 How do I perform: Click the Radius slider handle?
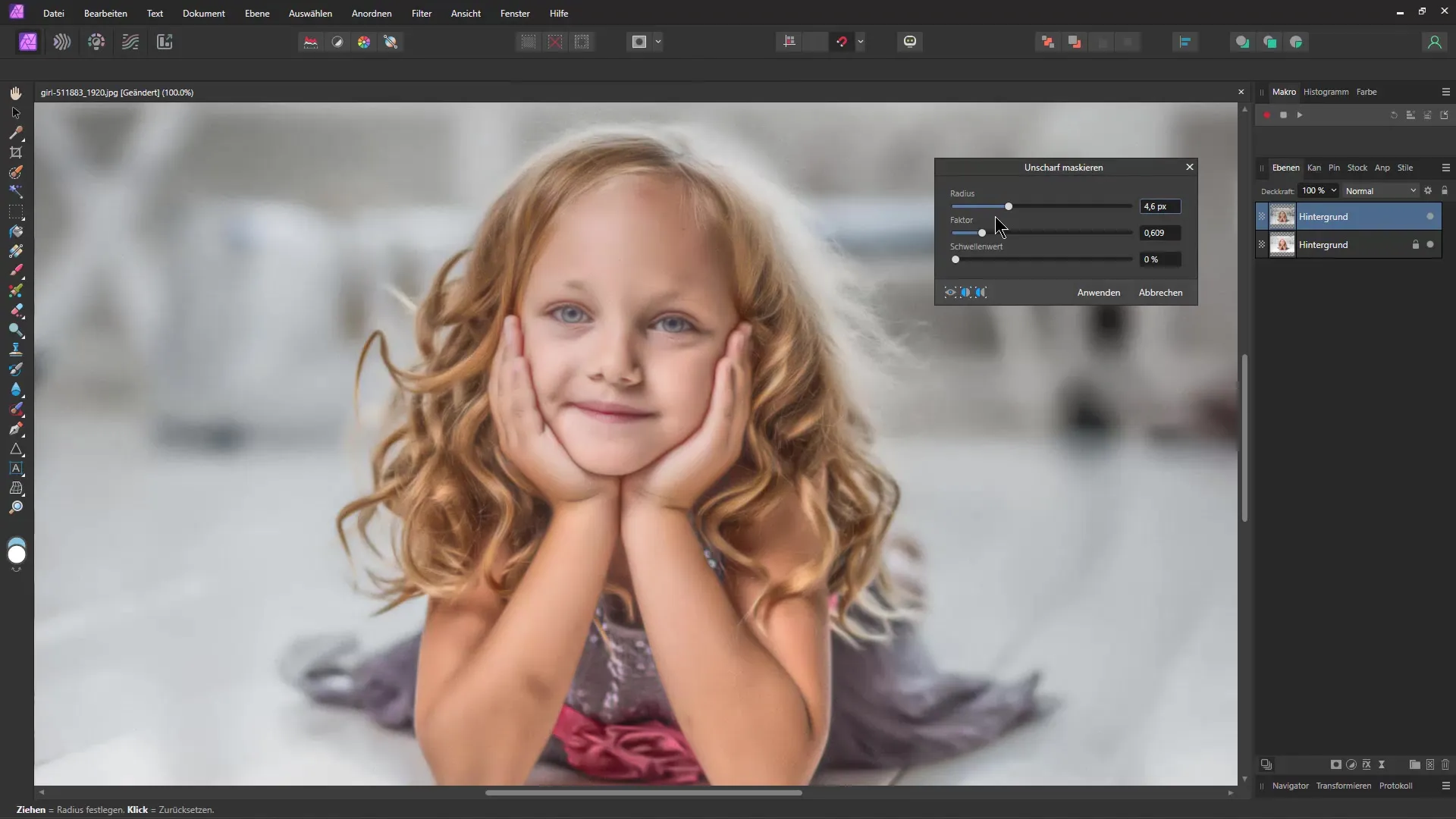(1009, 206)
